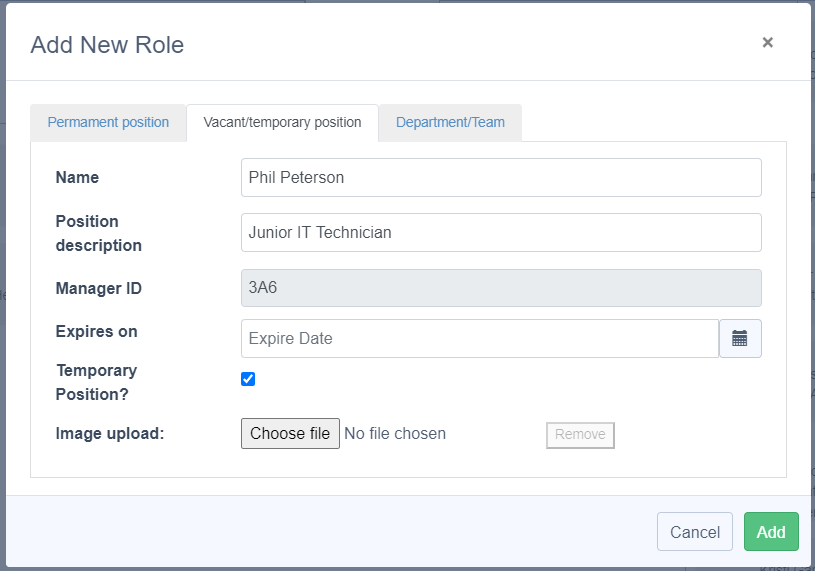
Task: Click the 'Expires on' label
Action: click(96, 331)
